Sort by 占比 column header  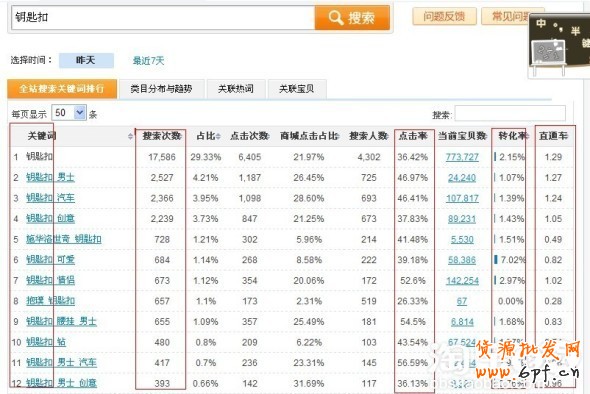click(x=208, y=136)
